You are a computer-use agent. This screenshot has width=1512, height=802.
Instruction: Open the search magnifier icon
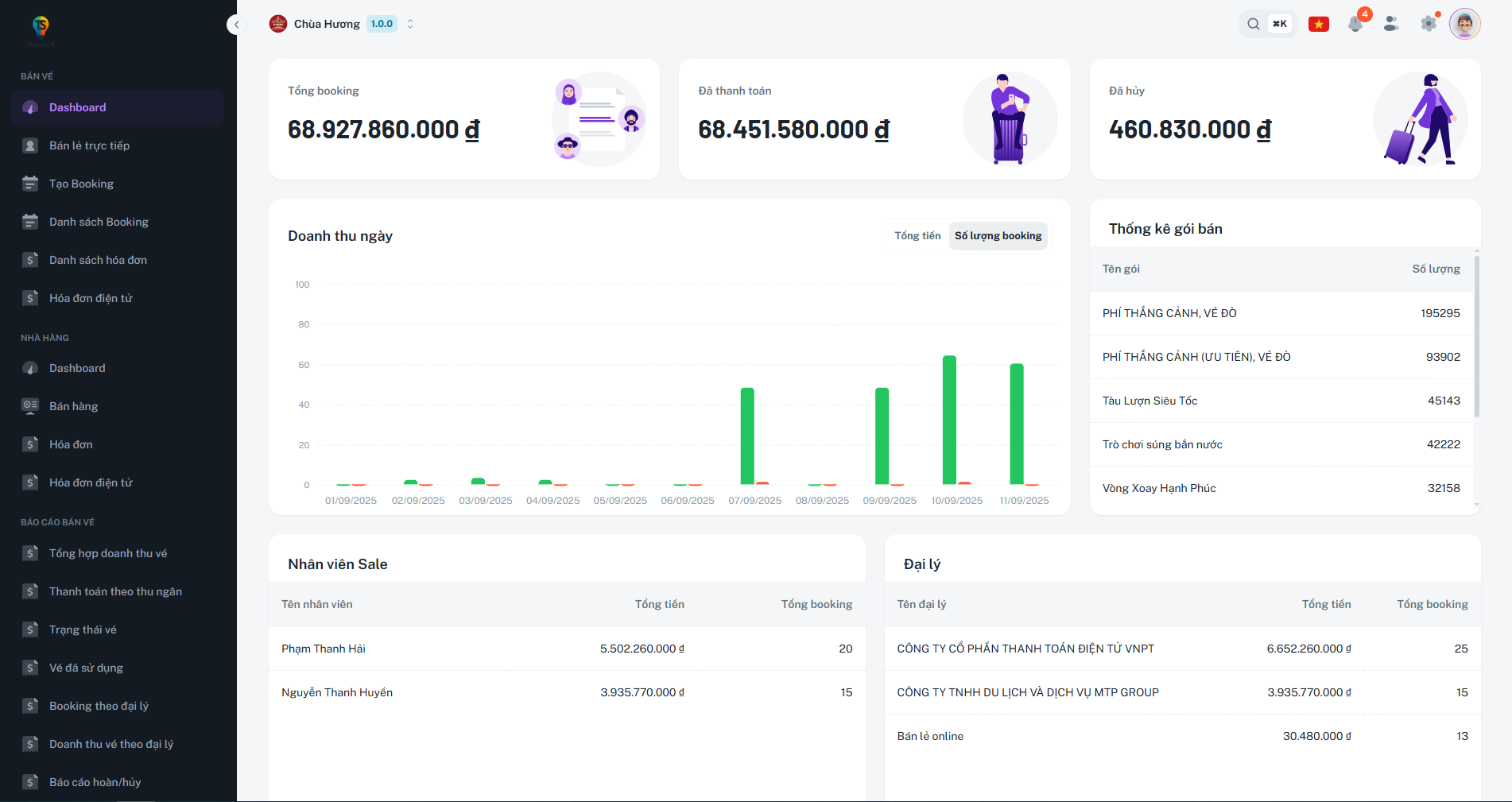tap(1253, 24)
